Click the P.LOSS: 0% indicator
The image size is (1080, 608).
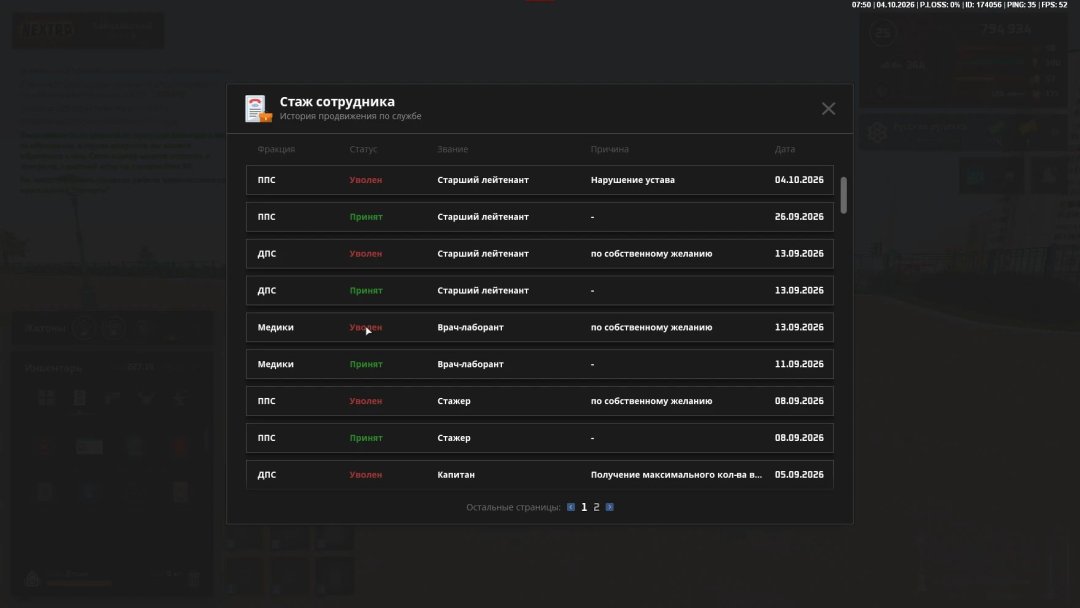click(939, 5)
